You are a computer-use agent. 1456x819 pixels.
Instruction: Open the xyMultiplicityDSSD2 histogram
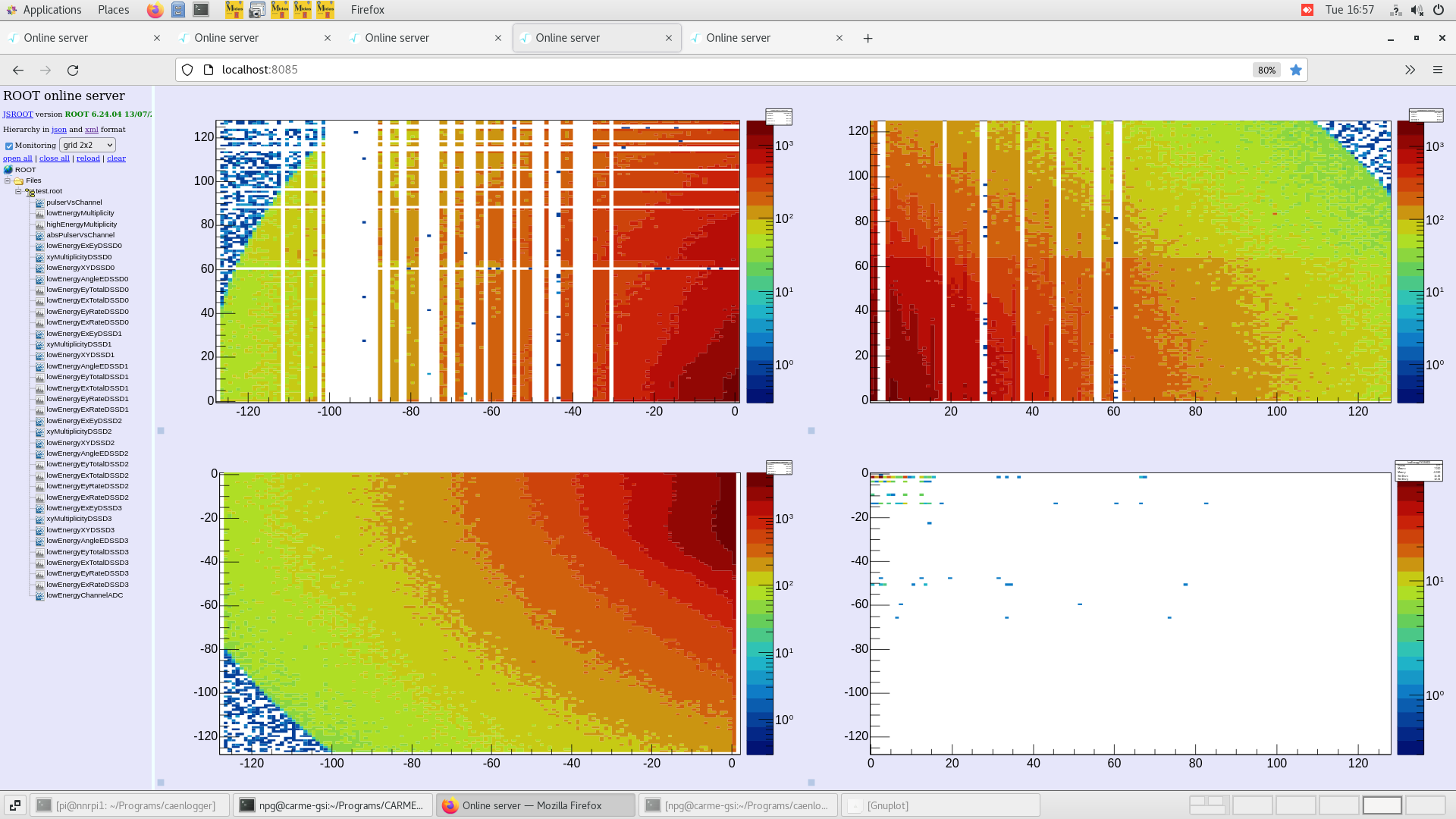[x=78, y=431]
